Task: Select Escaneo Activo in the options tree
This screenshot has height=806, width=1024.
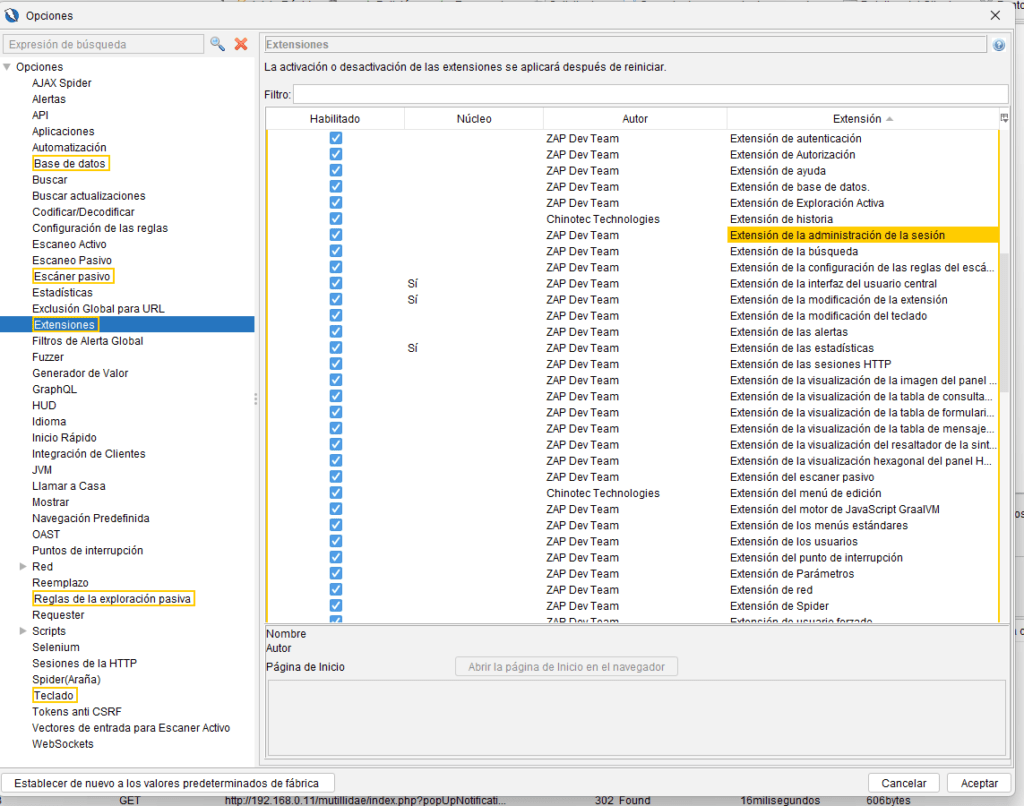Action: (x=69, y=244)
